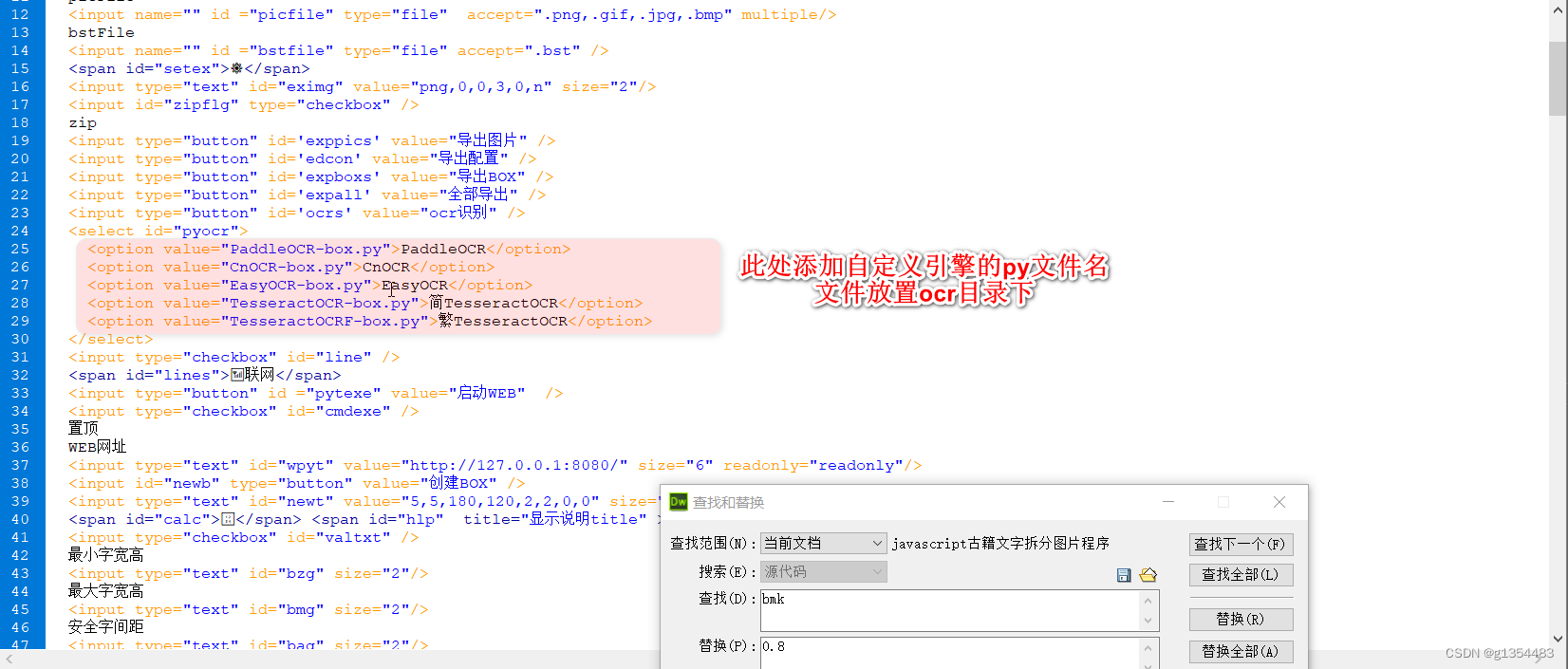This screenshot has width=1568, height=669.
Task: Click the PaddleOCR-box.py option code line
Action: [x=329, y=249]
